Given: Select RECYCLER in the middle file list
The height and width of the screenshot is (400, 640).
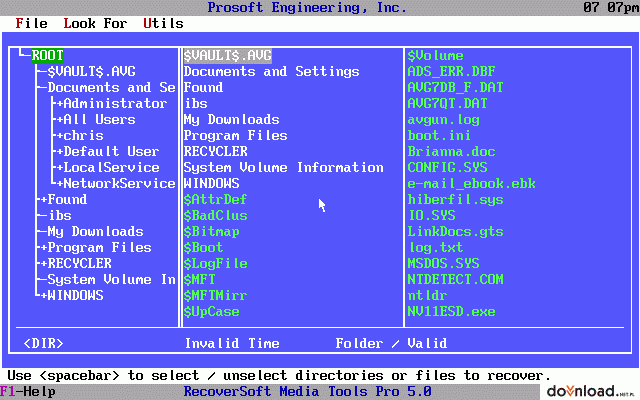Looking at the screenshot, I should coord(216,151).
